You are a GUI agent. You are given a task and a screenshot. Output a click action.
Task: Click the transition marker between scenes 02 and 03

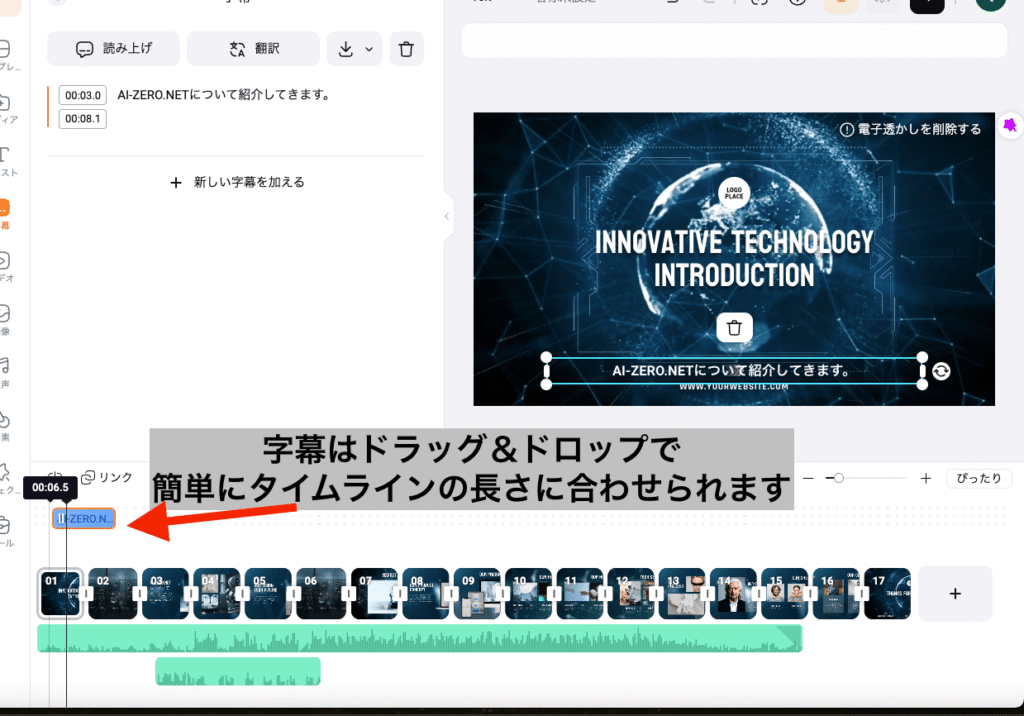[139, 593]
